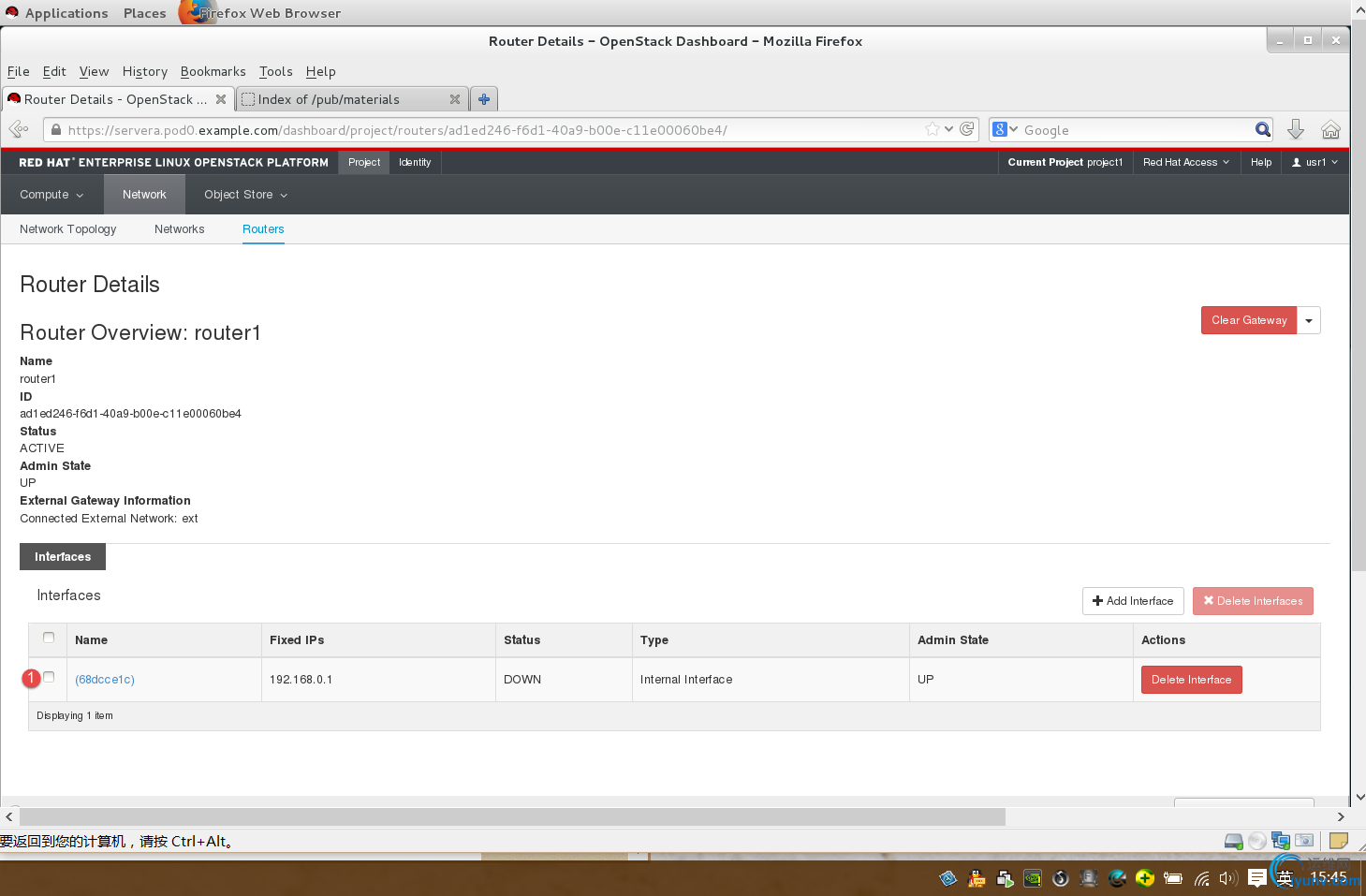Open the Current Project project1 selector
This screenshot has height=896, width=1366.
point(1065,162)
